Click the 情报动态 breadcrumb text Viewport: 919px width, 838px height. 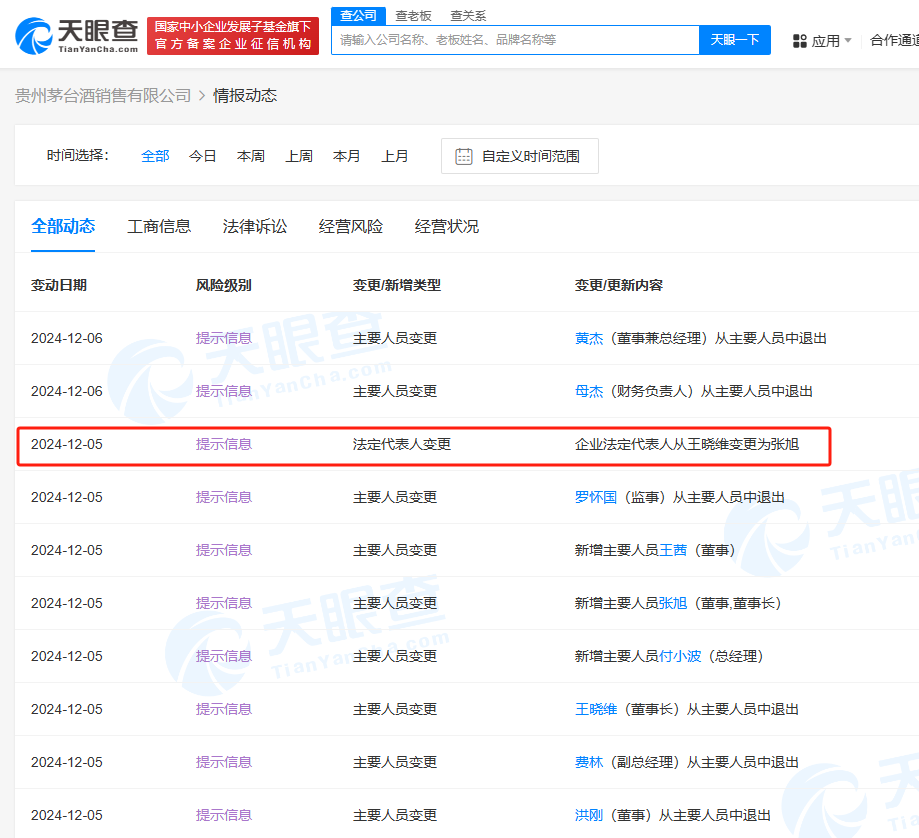coord(245,96)
